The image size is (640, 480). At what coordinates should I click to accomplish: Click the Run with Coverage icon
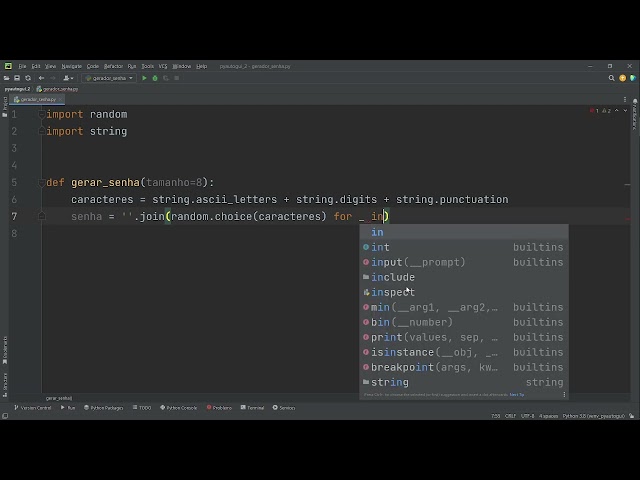click(166, 78)
